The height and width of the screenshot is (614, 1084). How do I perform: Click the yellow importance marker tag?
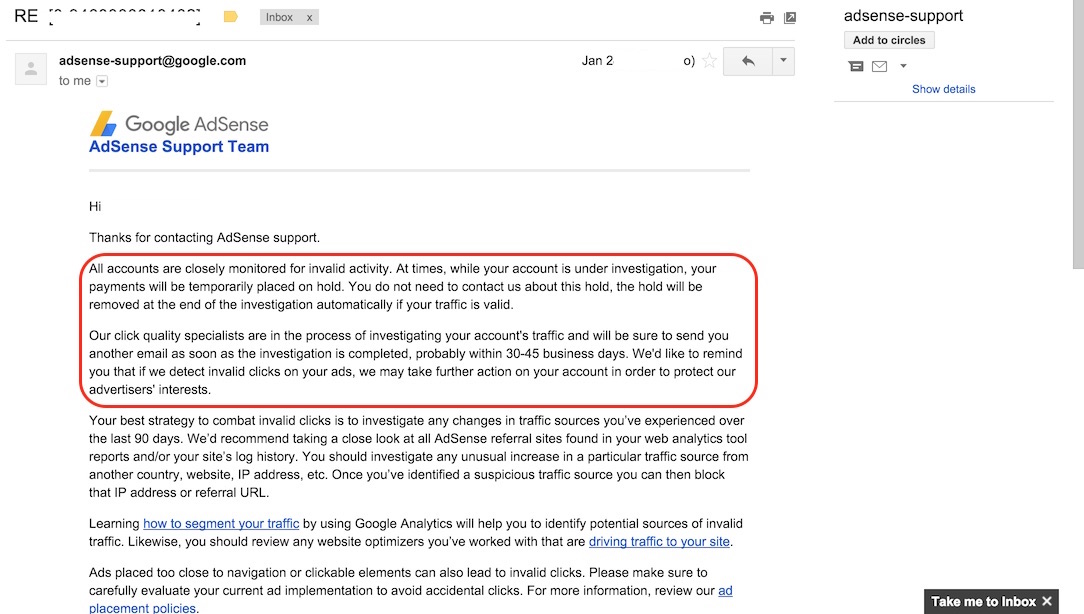pyautogui.click(x=230, y=17)
